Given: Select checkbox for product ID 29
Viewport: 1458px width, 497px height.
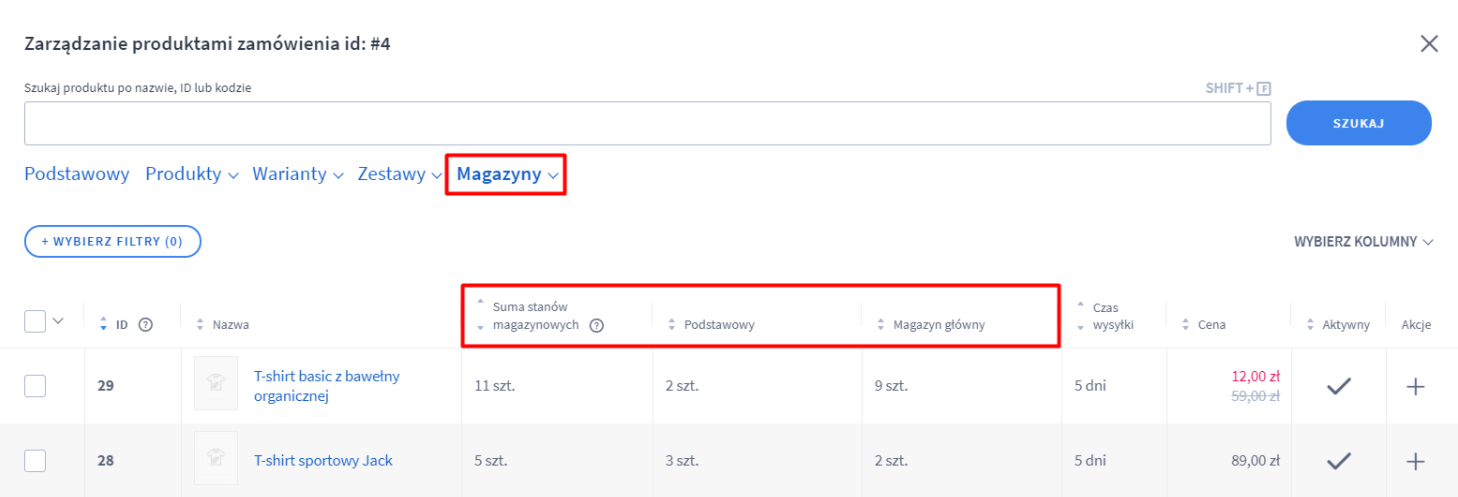Looking at the screenshot, I should click(x=35, y=386).
